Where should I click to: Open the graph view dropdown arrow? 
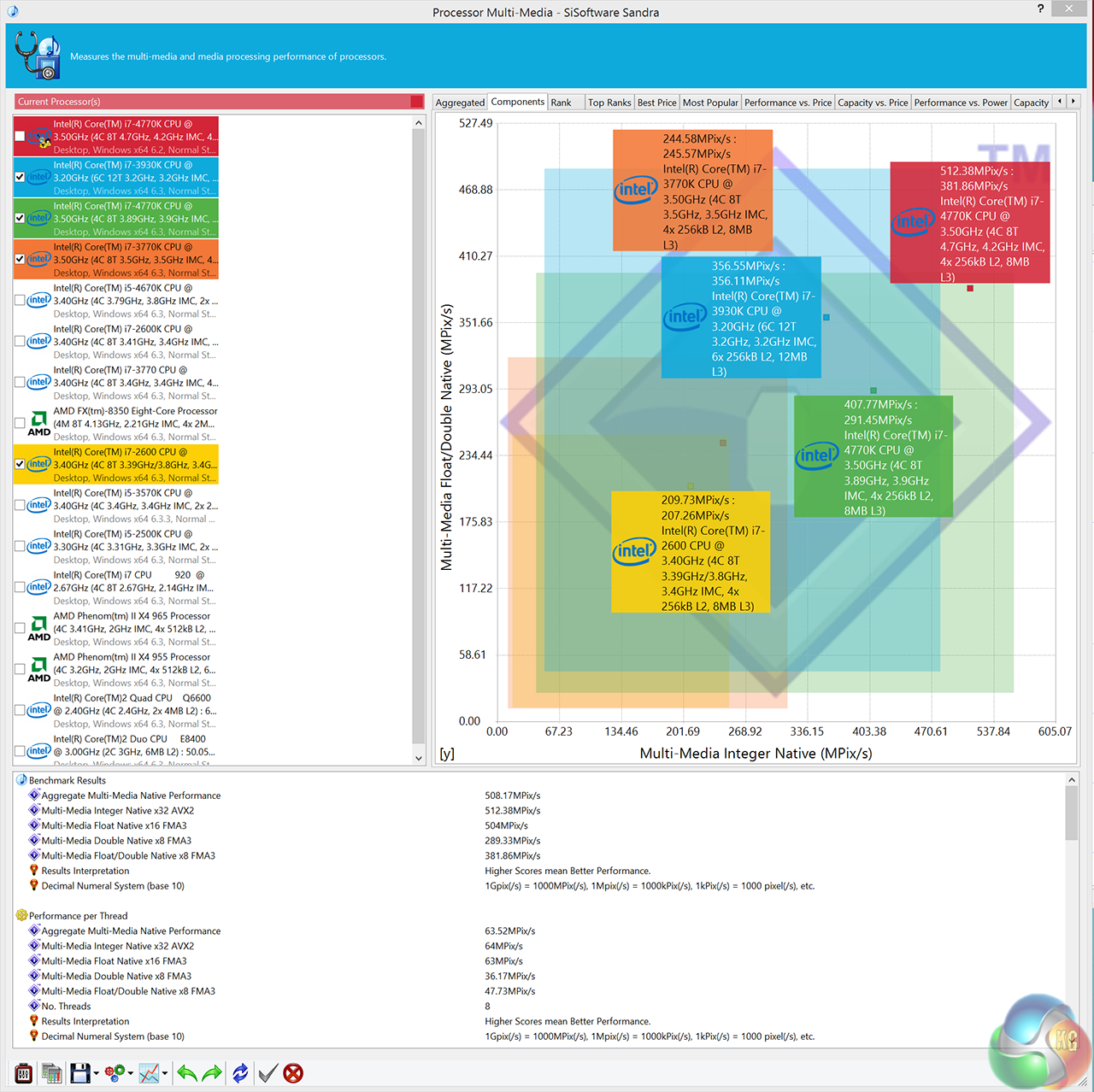165,1073
